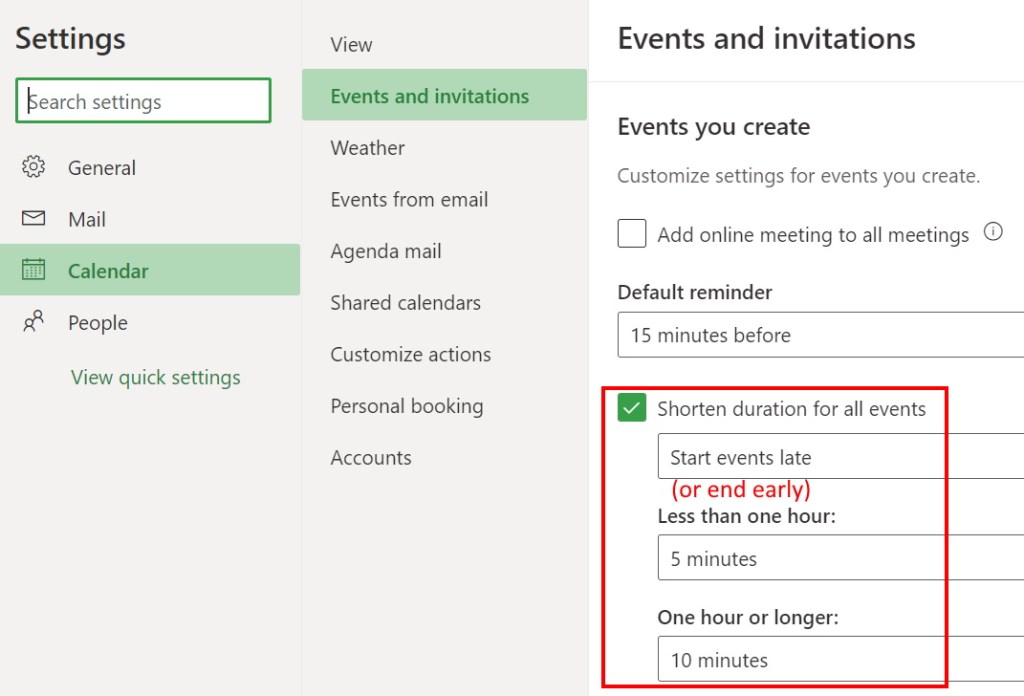
Task: Open Shared calendars settings
Action: point(405,302)
